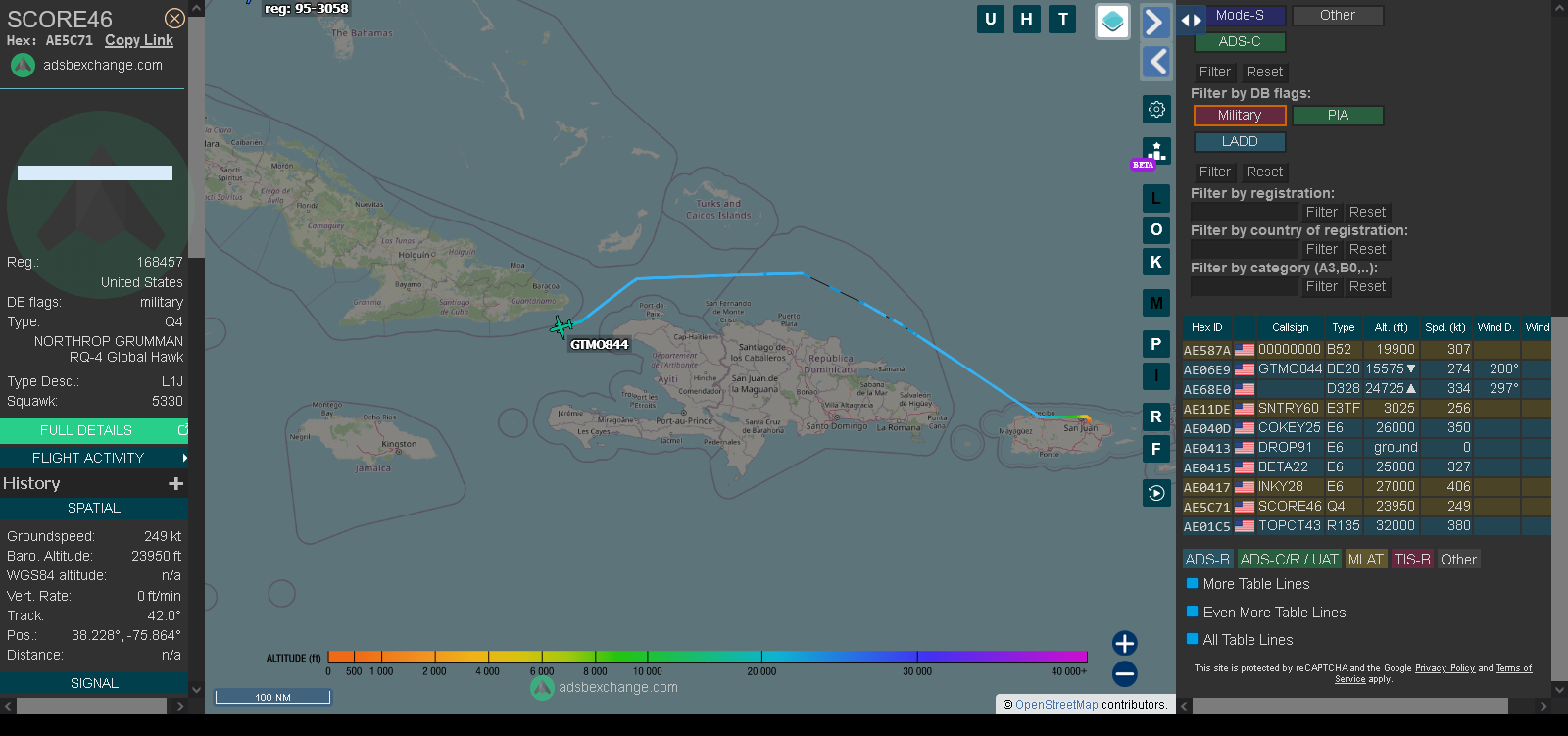Screen dimensions: 1568x736
Task: Collapse sidebar with right arrow button
Action: (x=1156, y=22)
